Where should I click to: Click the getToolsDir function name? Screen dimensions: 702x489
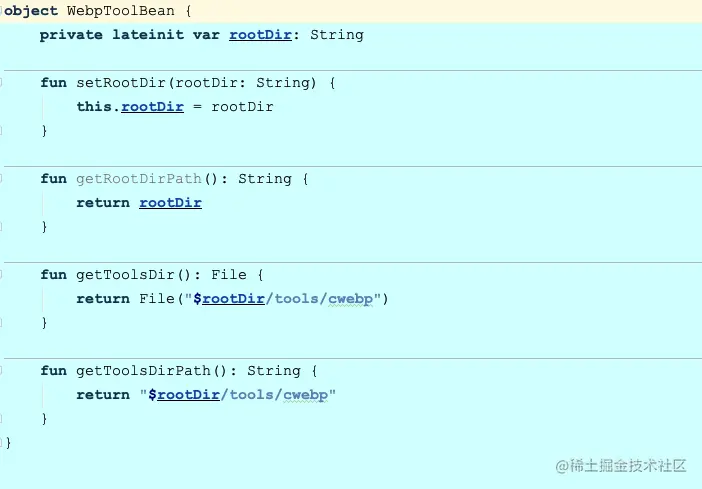125,275
